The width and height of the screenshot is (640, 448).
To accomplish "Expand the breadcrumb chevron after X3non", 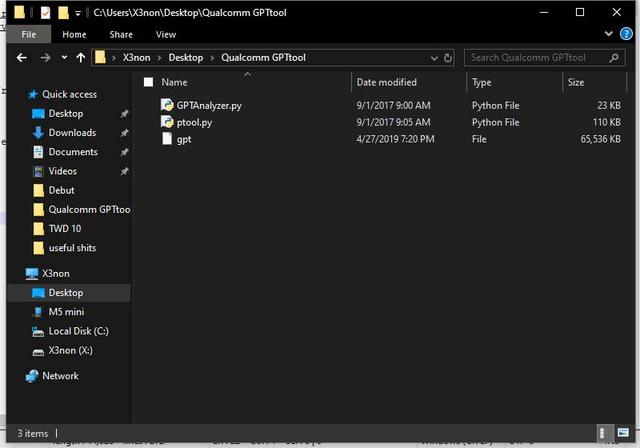I will [159, 58].
